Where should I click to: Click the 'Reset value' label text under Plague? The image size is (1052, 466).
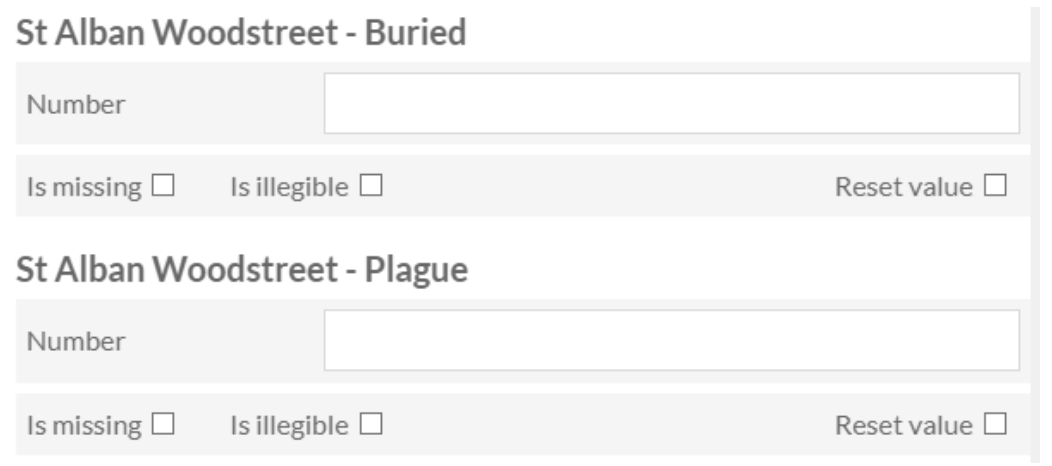tap(903, 426)
